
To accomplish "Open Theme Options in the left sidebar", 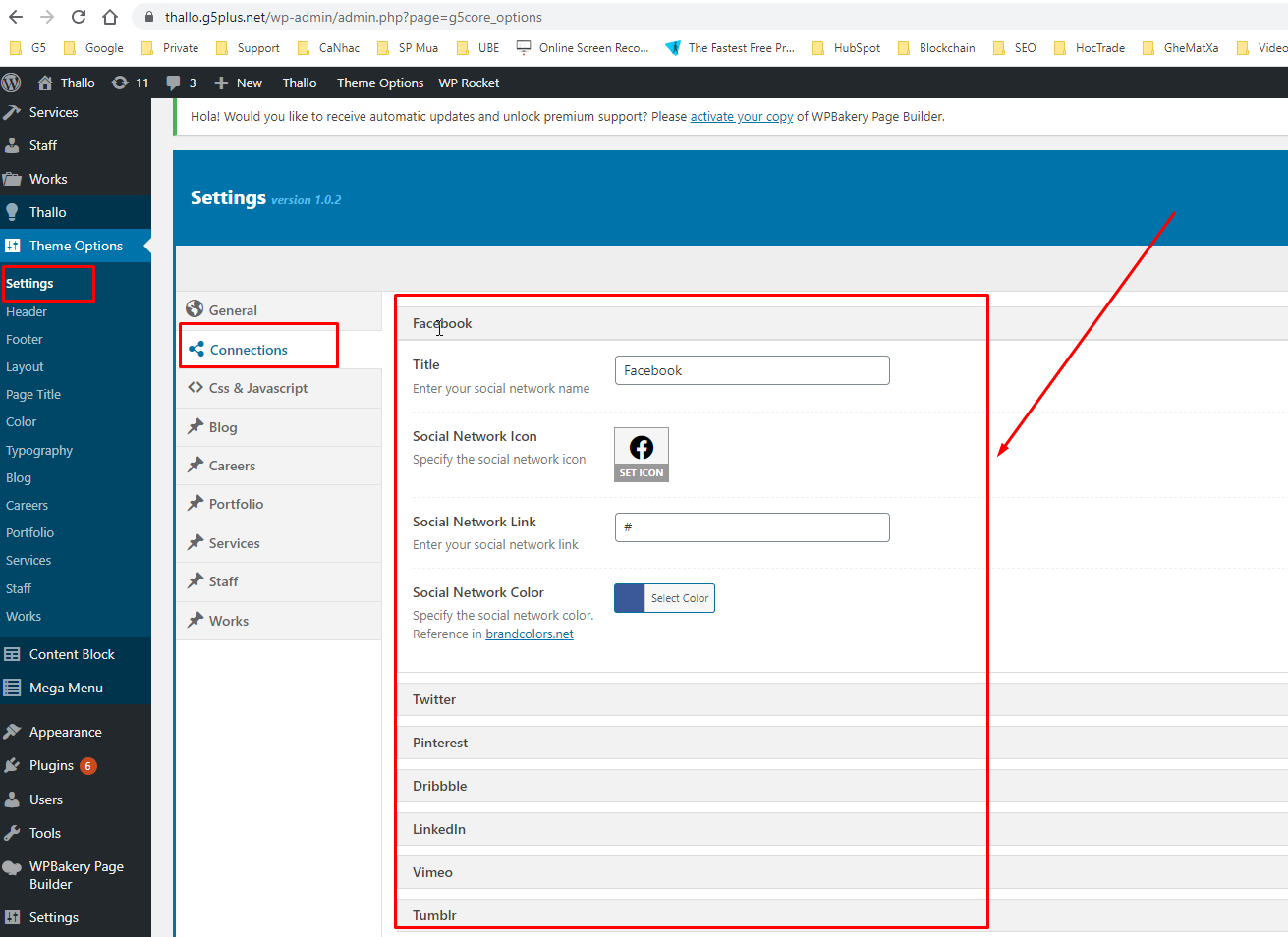I will pyautogui.click(x=76, y=246).
